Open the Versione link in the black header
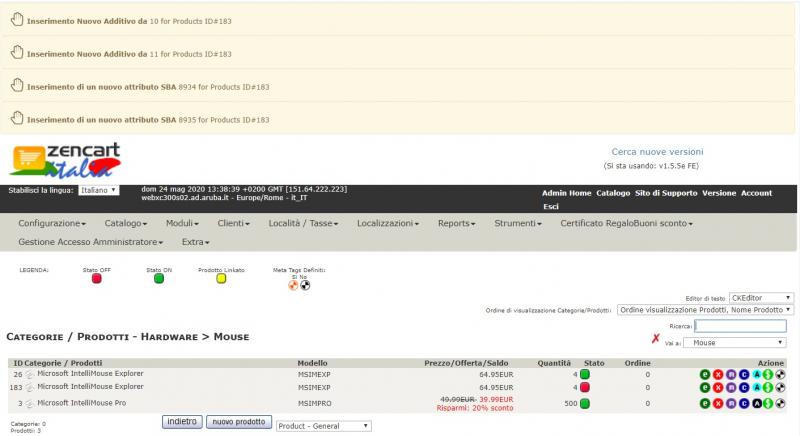 coord(719,193)
